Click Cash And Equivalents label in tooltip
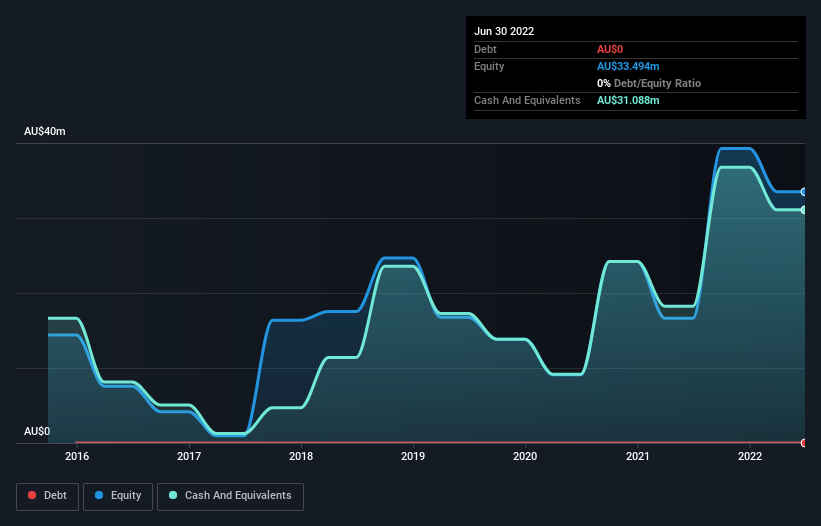 tap(527, 100)
